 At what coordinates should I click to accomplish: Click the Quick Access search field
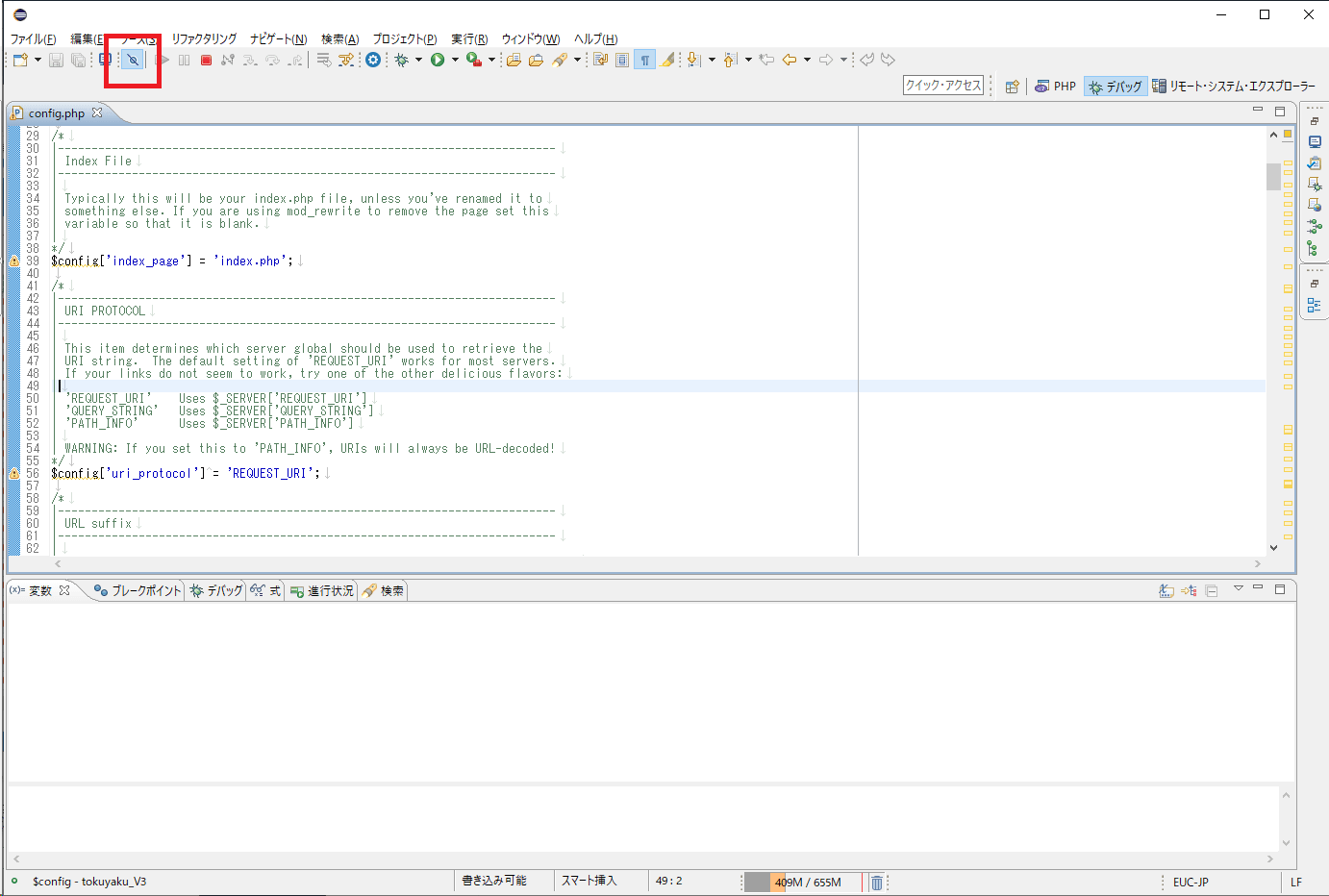[943, 86]
